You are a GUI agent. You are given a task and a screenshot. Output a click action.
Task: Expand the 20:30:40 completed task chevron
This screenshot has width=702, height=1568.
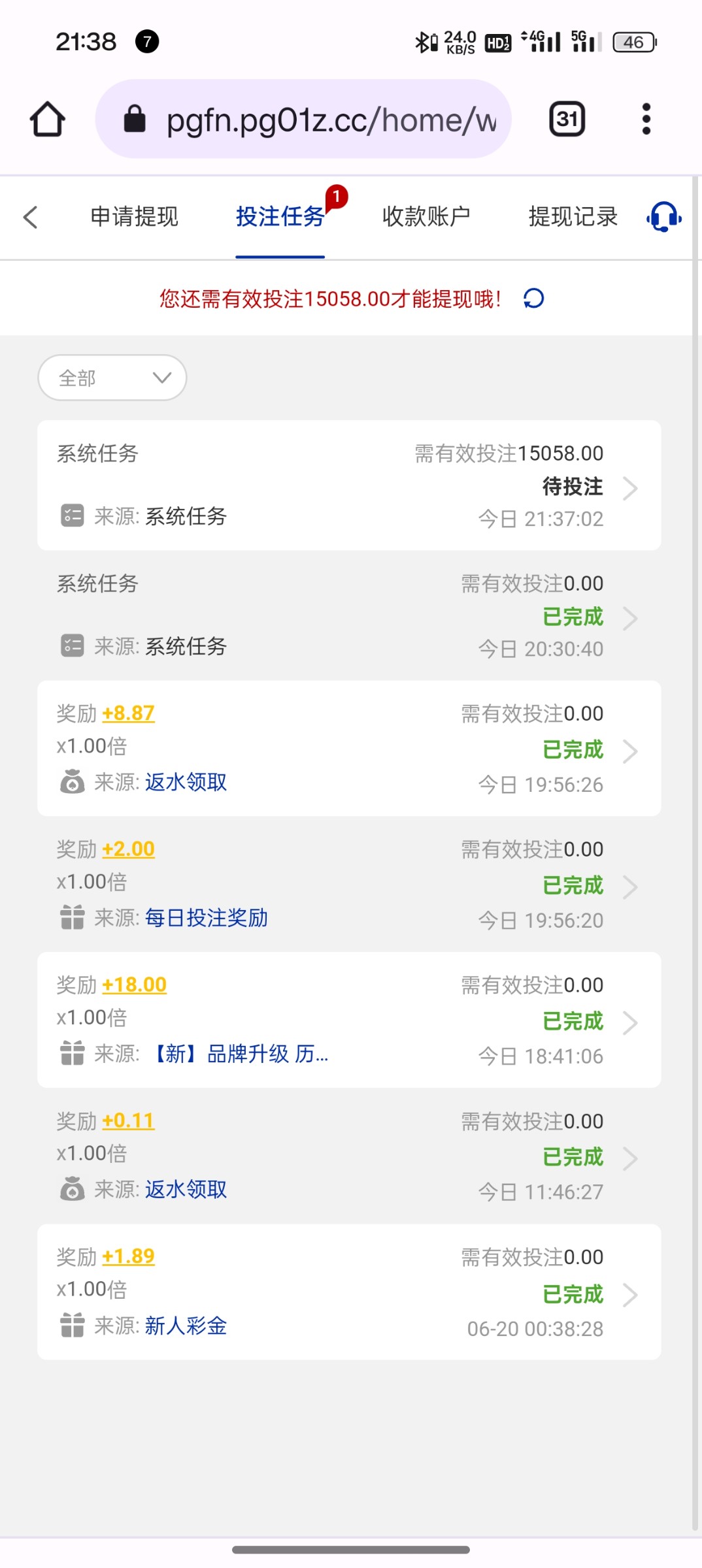[x=630, y=618]
